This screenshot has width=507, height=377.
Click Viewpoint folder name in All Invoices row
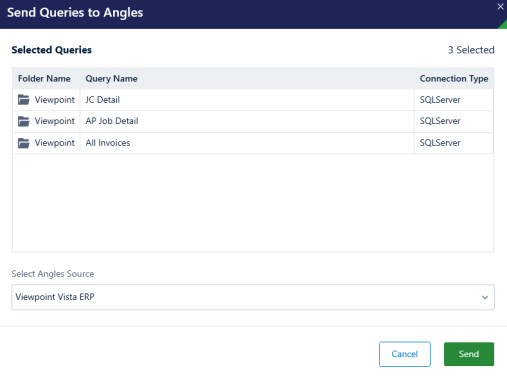pos(55,143)
